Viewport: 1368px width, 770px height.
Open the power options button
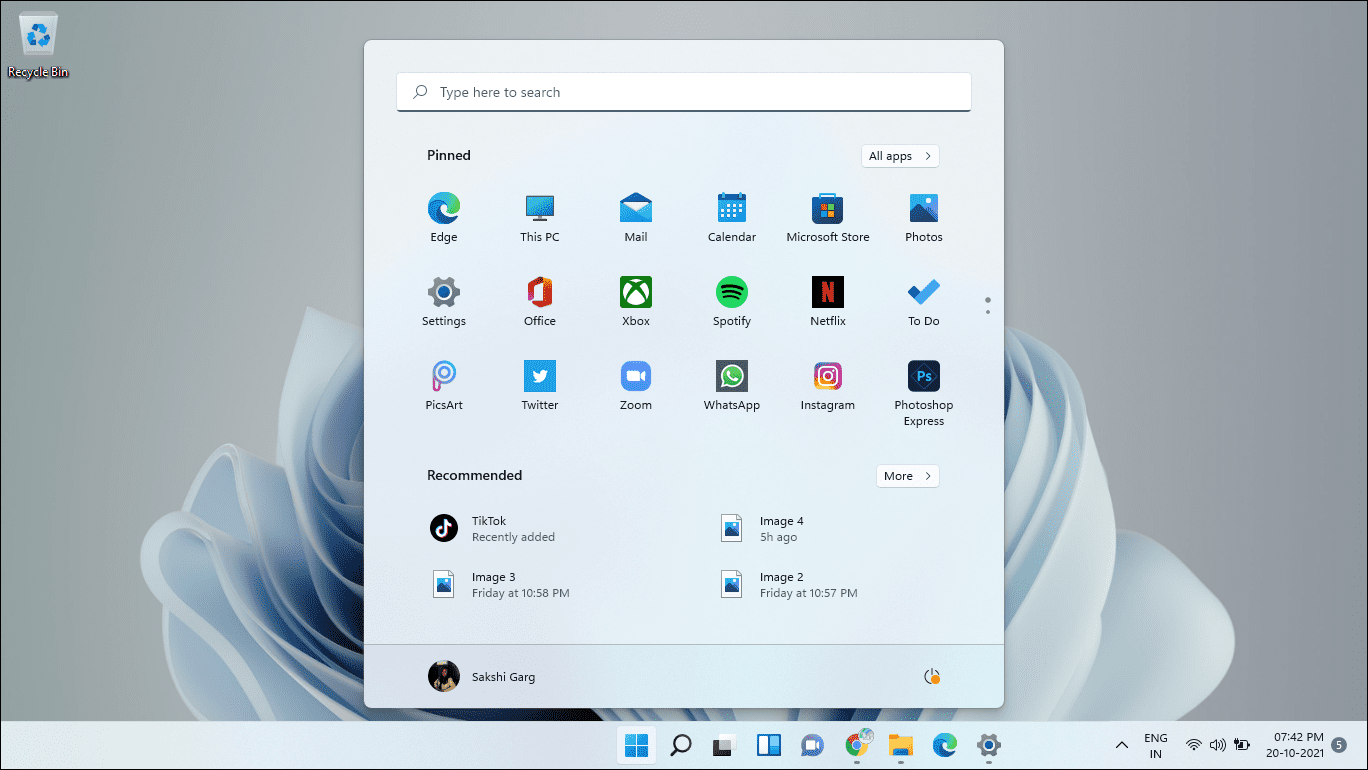[932, 676]
